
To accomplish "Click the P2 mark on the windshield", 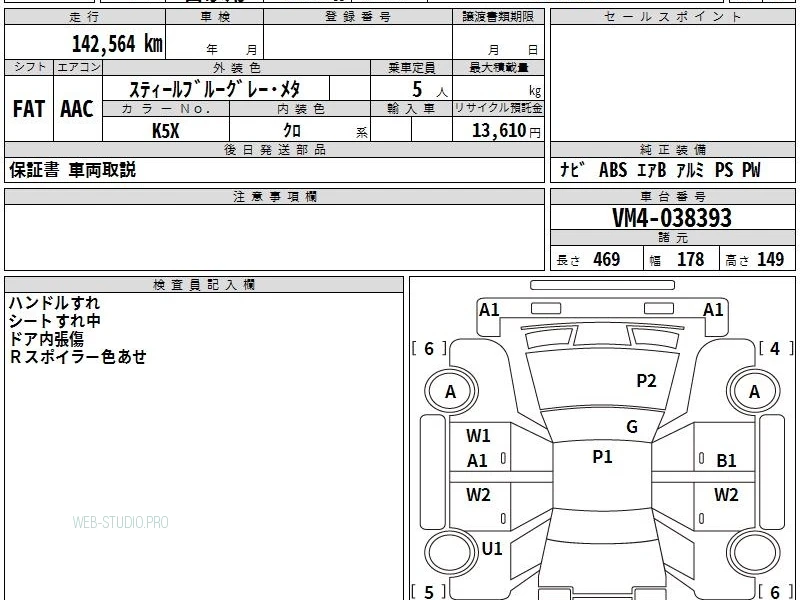I will tap(646, 381).
